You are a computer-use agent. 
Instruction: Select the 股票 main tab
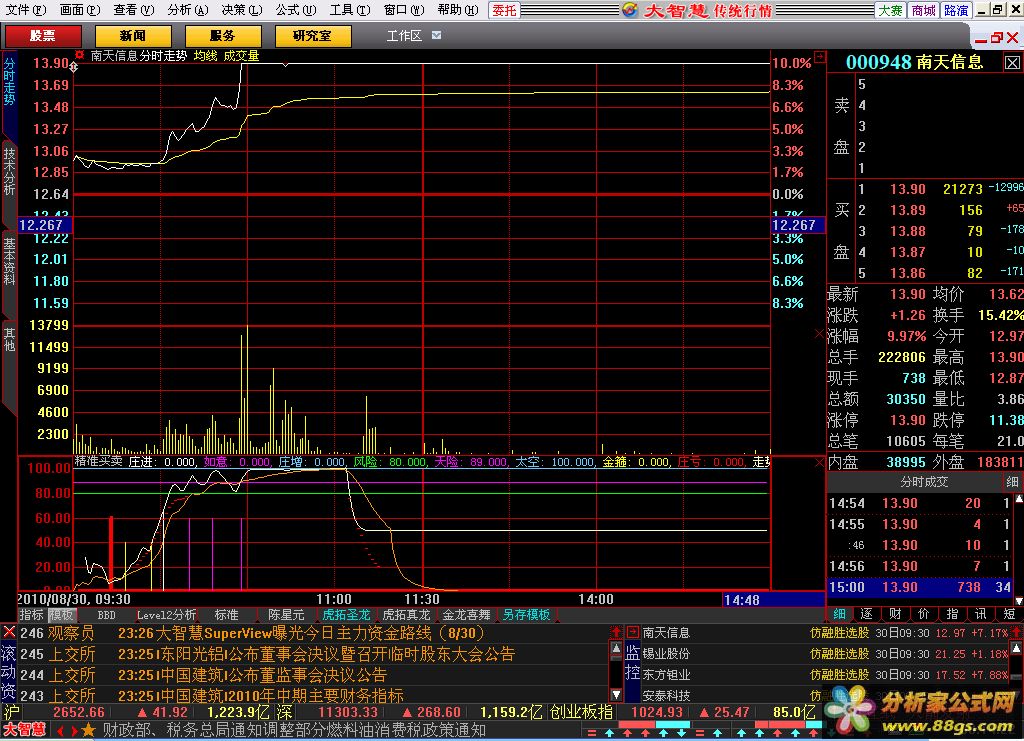point(43,35)
